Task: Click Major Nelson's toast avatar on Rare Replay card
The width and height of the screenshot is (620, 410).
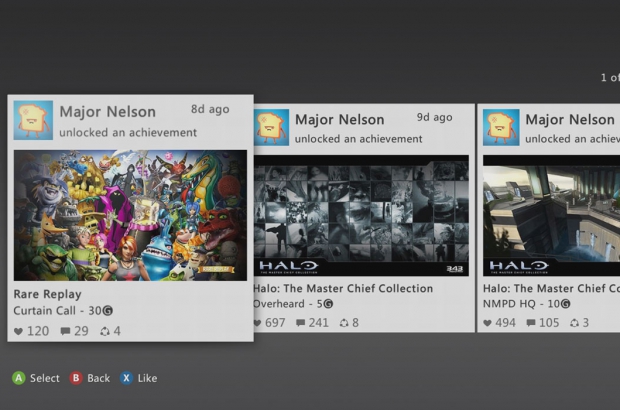Action: (34, 120)
